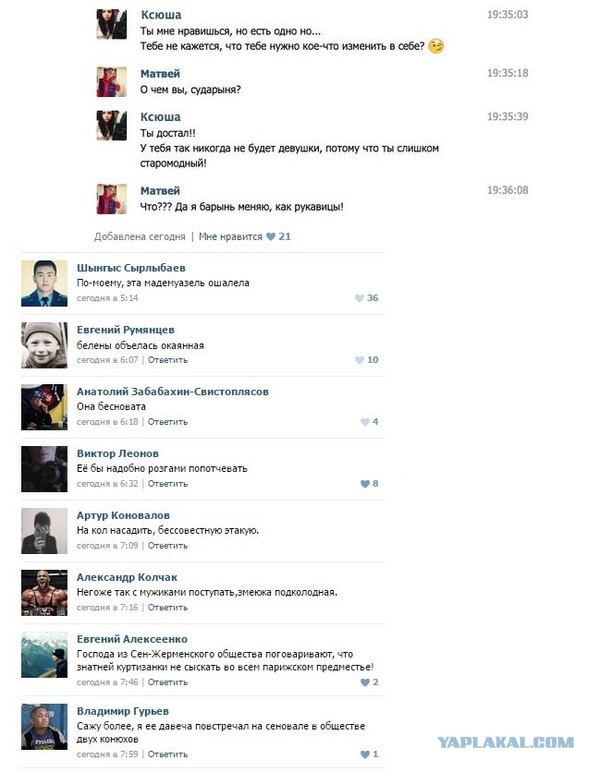Click heart icon on Евгений Румянцев's comment
The width and height of the screenshot is (600, 772).
359,360
